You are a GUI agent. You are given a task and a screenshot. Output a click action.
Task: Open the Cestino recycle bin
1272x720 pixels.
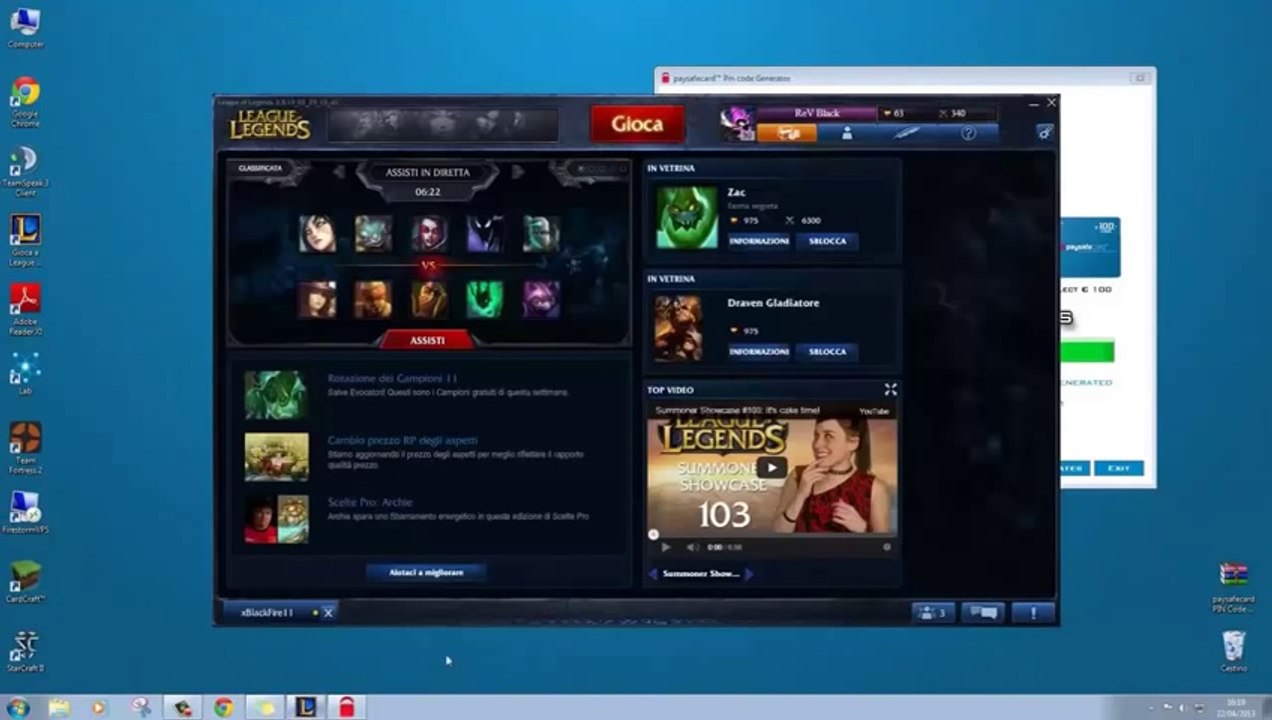pyautogui.click(x=1233, y=651)
